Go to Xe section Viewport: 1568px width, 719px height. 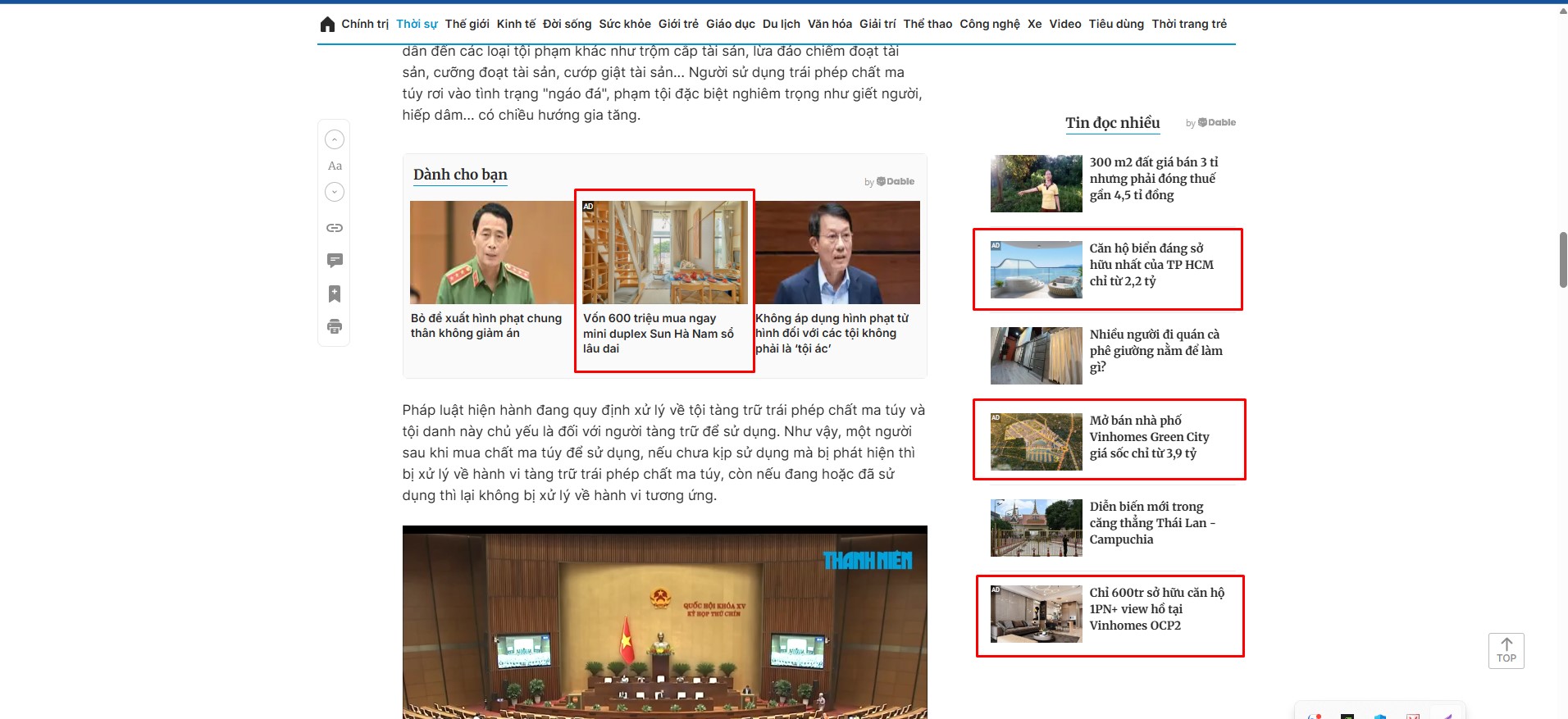coord(1035,24)
